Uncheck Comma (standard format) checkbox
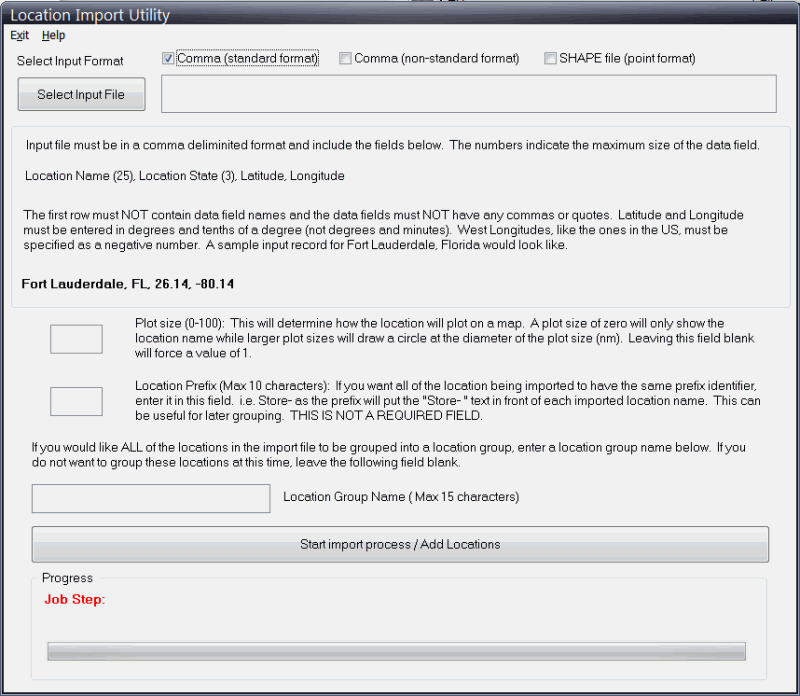This screenshot has height=696, width=800. coord(168,59)
